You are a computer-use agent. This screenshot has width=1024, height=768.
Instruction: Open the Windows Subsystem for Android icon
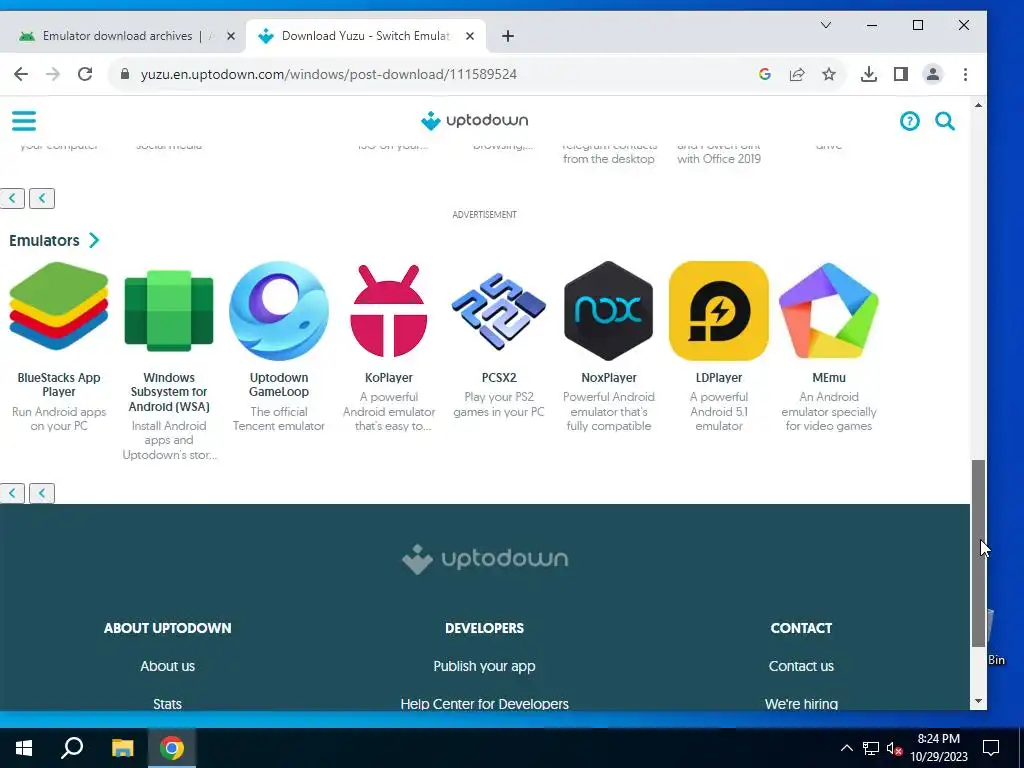pyautogui.click(x=168, y=311)
